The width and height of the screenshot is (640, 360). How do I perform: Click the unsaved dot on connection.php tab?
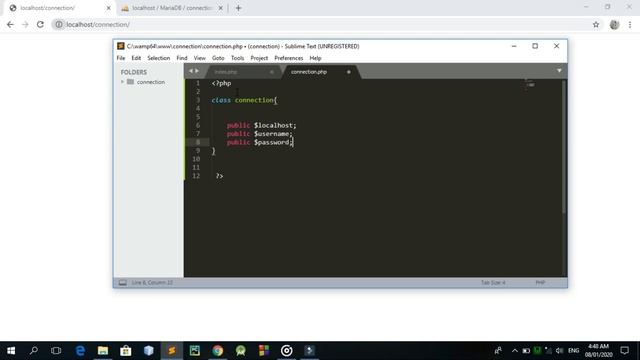pyautogui.click(x=349, y=72)
